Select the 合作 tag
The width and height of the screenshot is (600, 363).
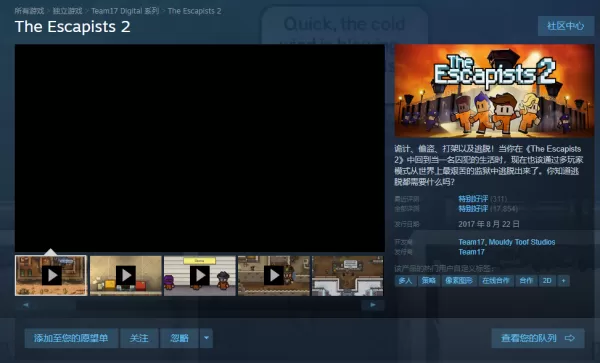point(526,281)
